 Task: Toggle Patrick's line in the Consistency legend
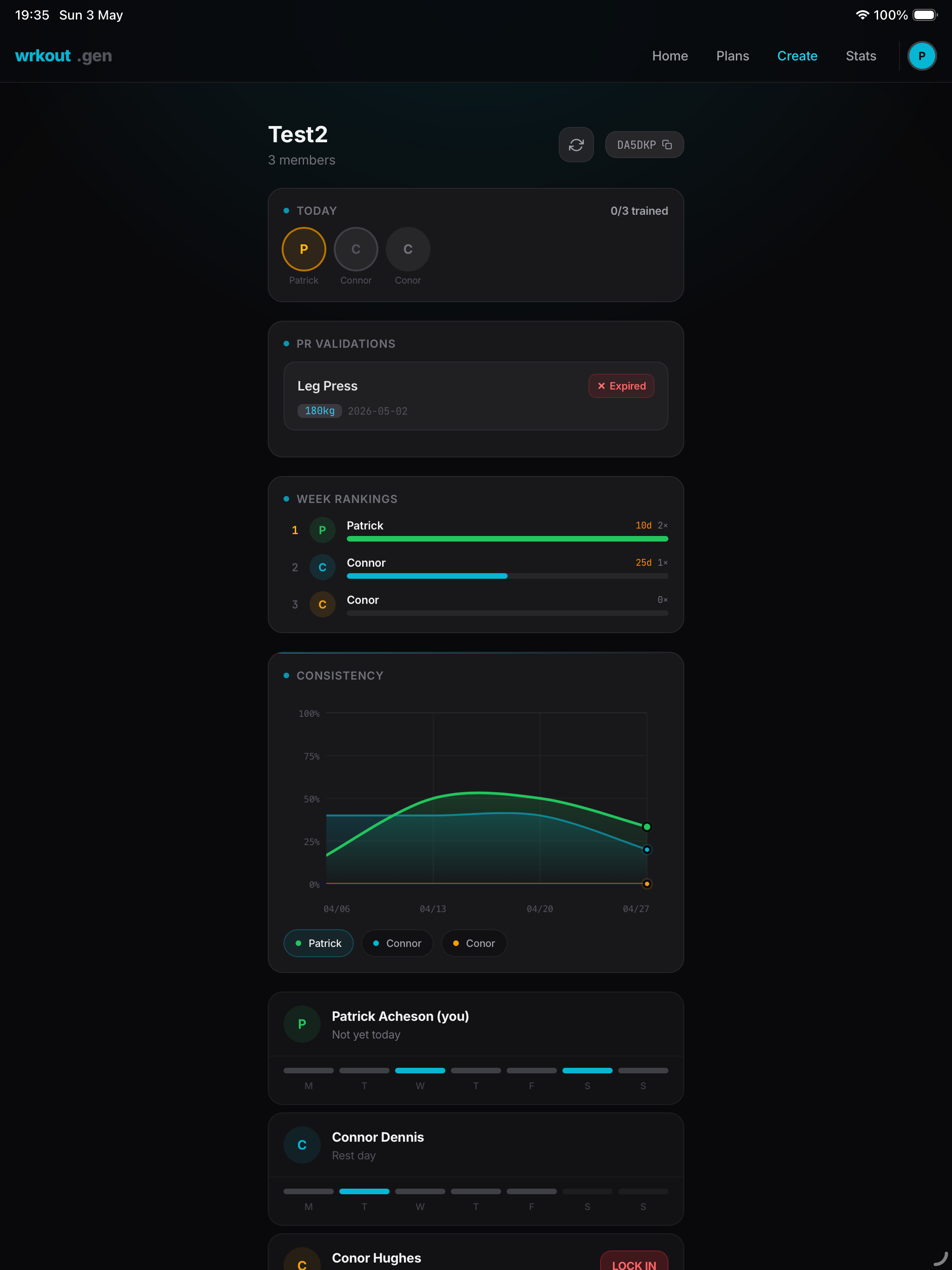pyautogui.click(x=319, y=943)
